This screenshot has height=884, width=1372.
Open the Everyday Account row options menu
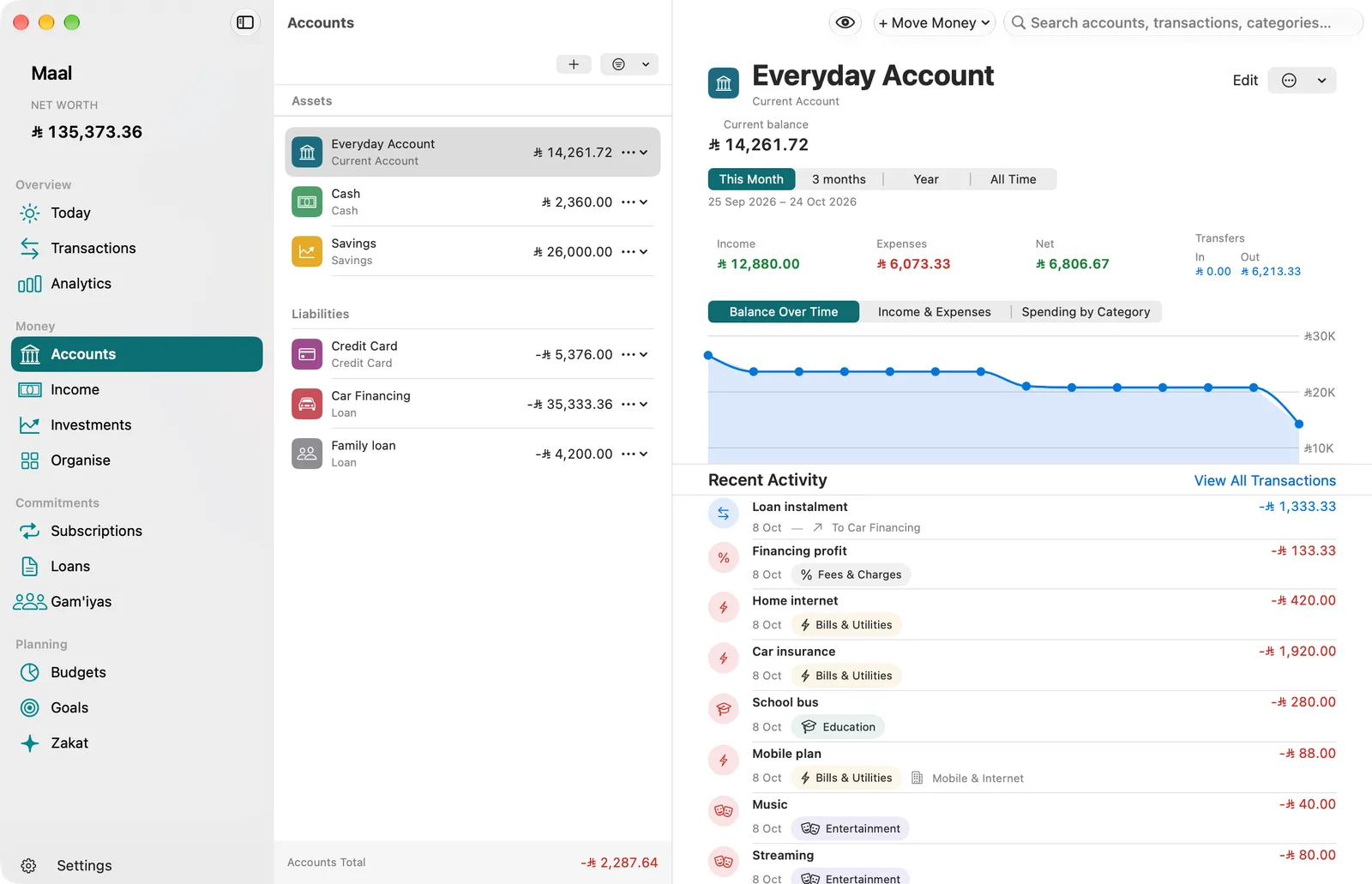[x=635, y=153]
